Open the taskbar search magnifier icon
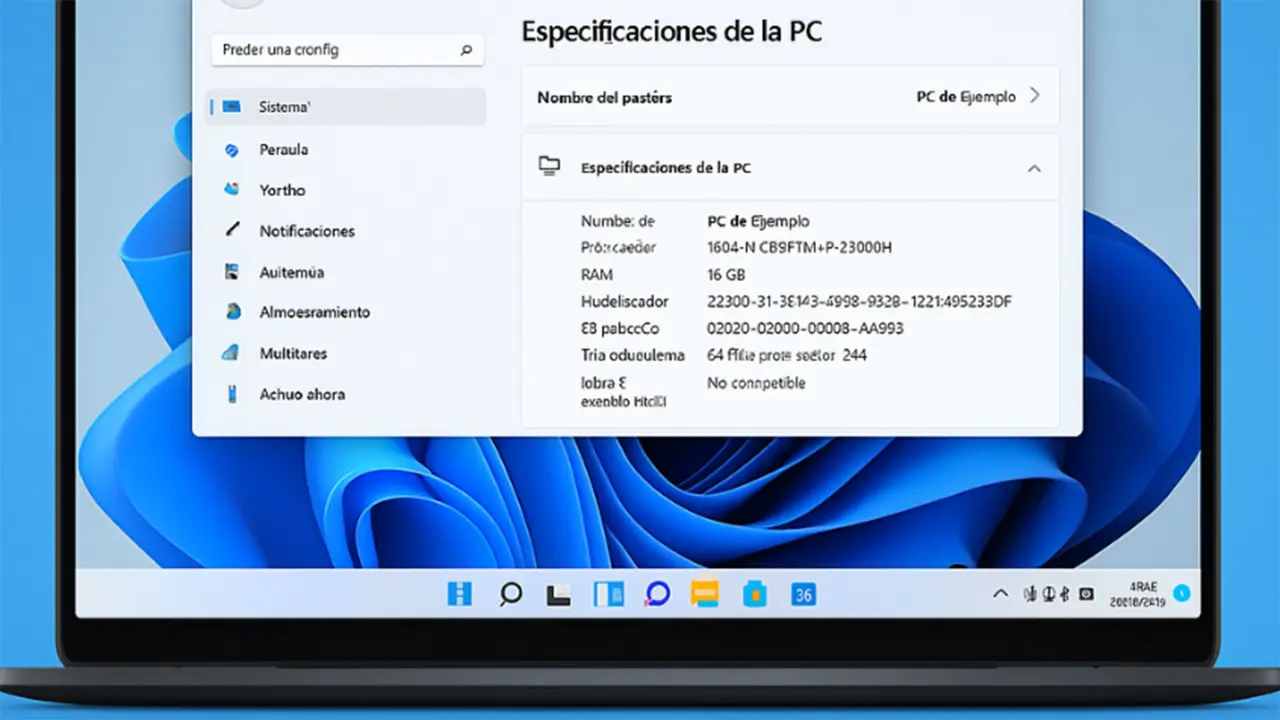Viewport: 1280px width, 720px height. (511, 594)
